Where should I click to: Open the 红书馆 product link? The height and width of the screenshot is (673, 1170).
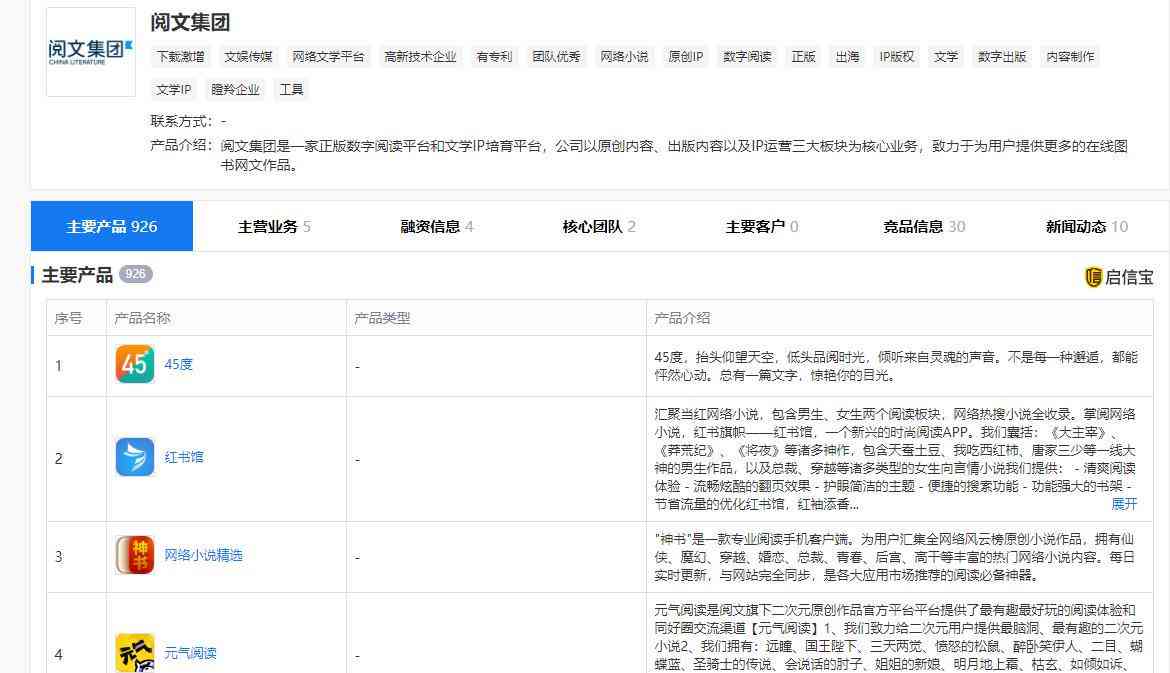tap(184, 457)
